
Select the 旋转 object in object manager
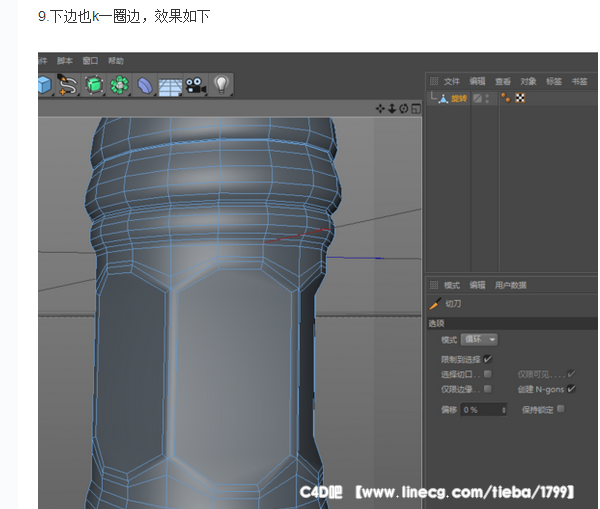[x=459, y=98]
